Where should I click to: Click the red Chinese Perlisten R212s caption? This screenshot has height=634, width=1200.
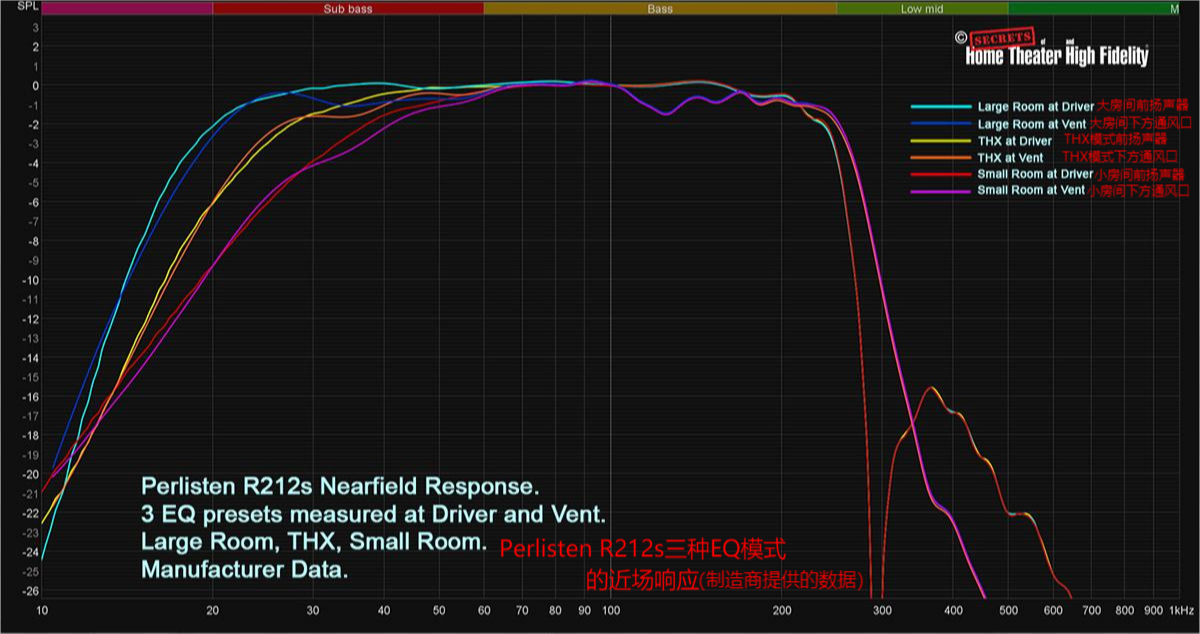[x=642, y=550]
